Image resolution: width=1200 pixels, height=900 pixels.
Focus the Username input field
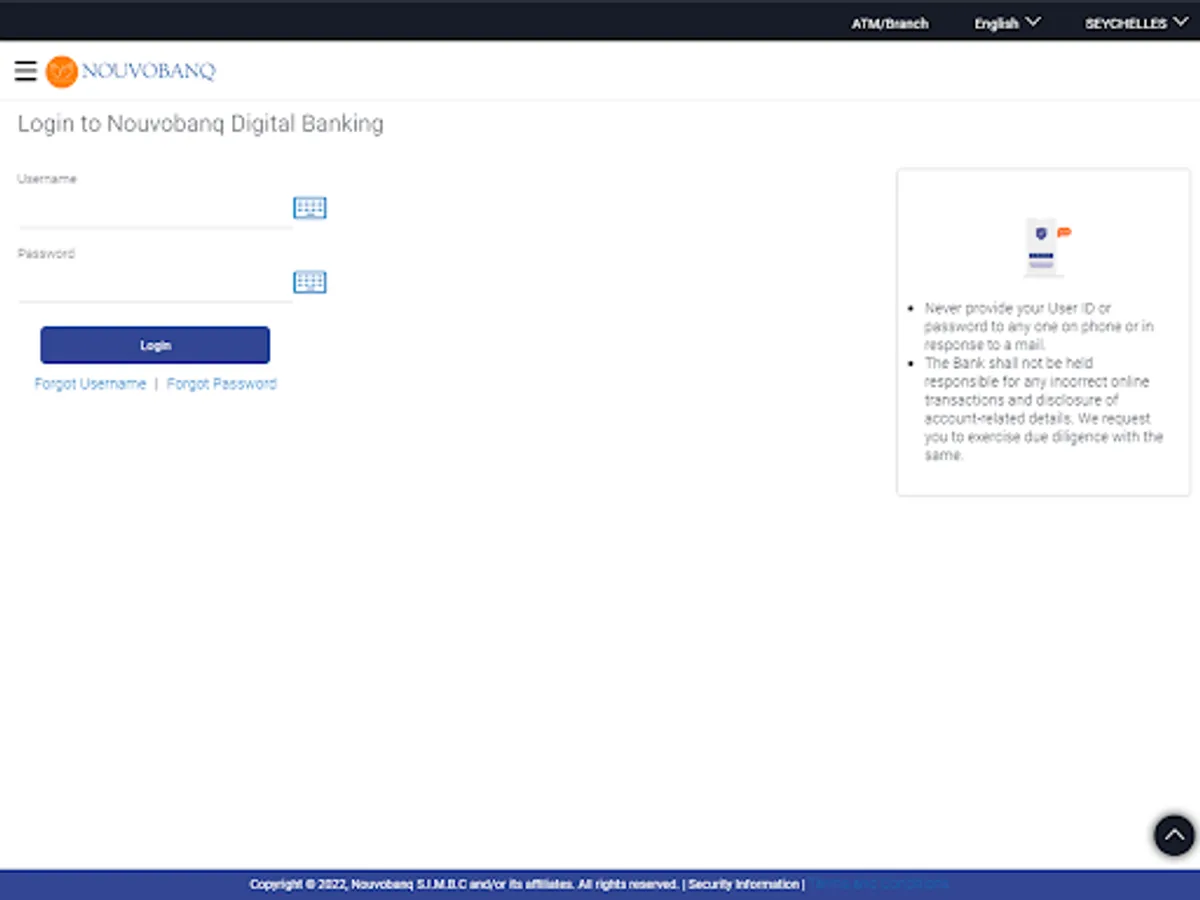[155, 210]
